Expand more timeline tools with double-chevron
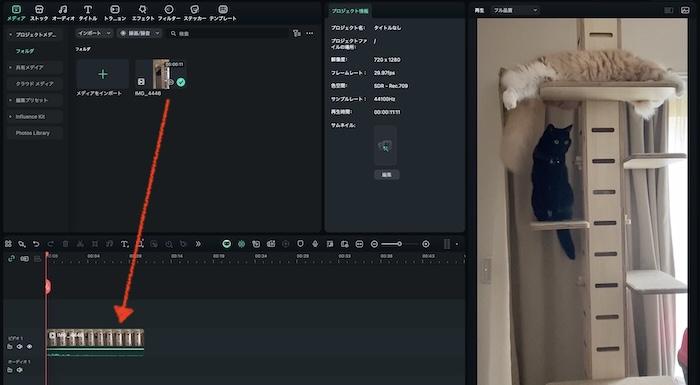Viewport: 700px width, 385px height. [198, 244]
